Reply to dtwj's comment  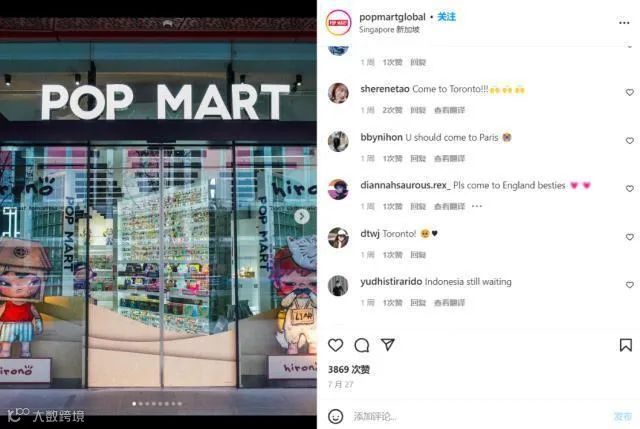[418, 255]
